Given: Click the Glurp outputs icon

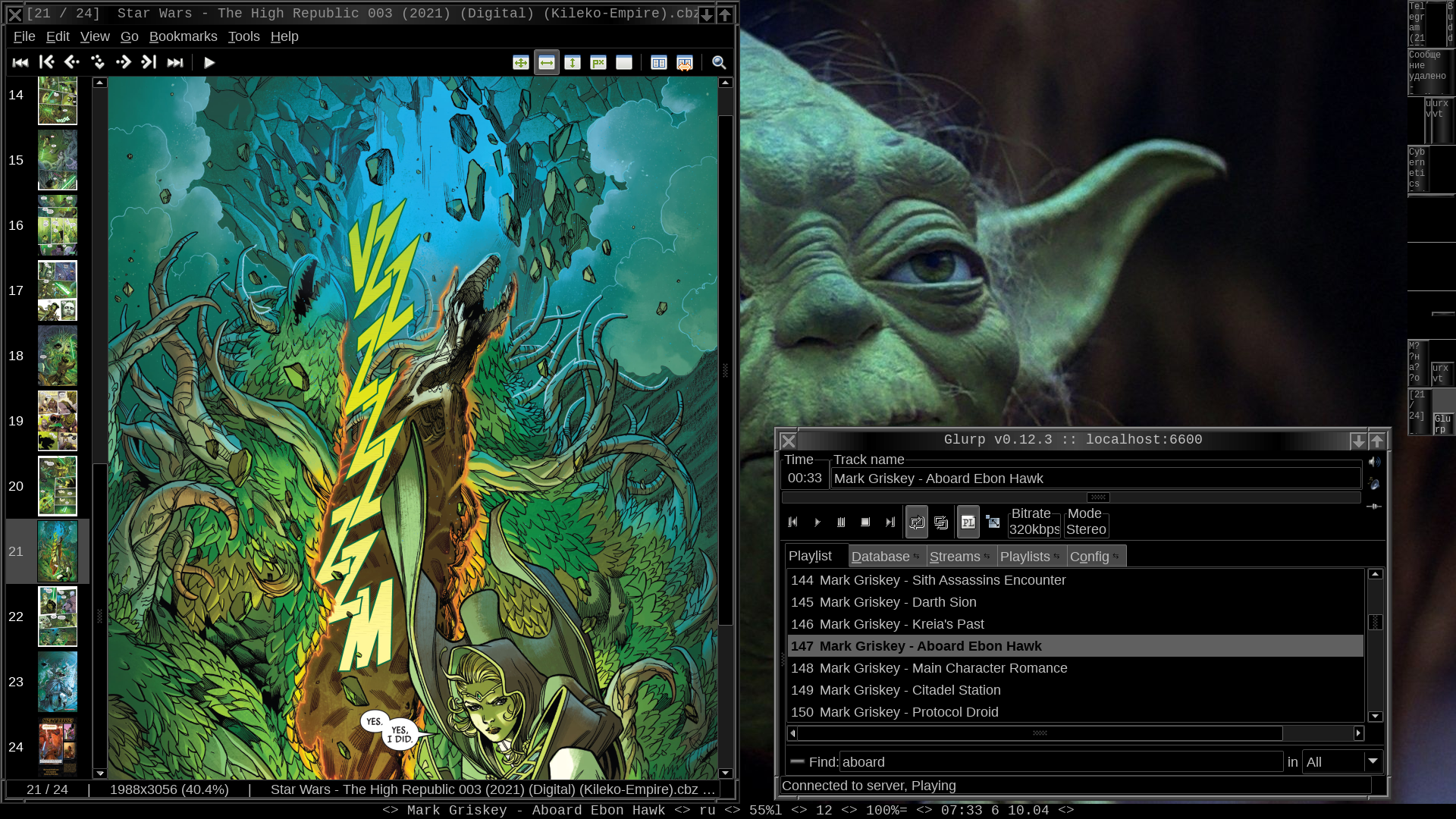Looking at the screenshot, I should pos(1374,483).
